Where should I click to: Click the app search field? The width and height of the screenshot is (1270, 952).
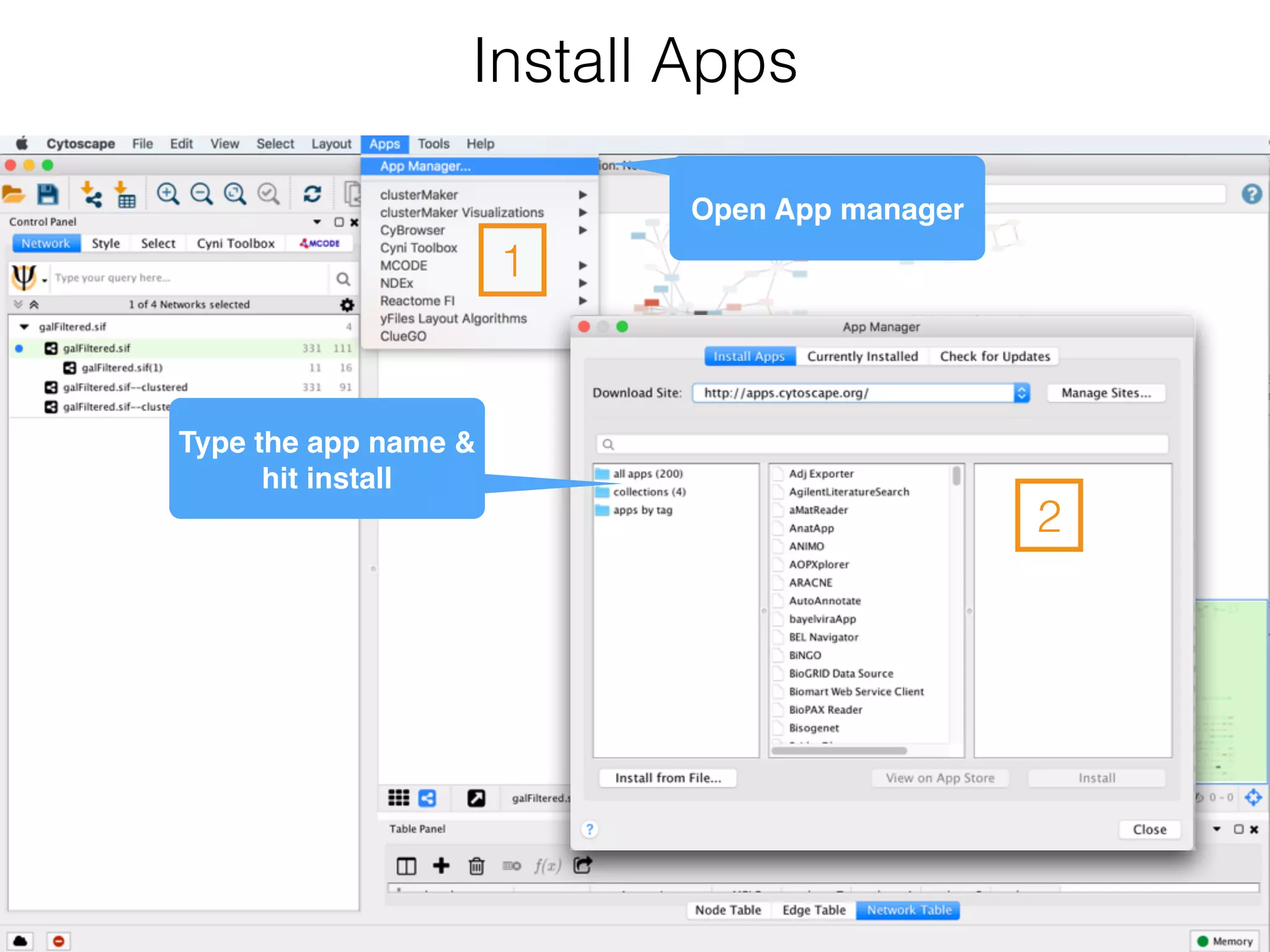click(882, 444)
